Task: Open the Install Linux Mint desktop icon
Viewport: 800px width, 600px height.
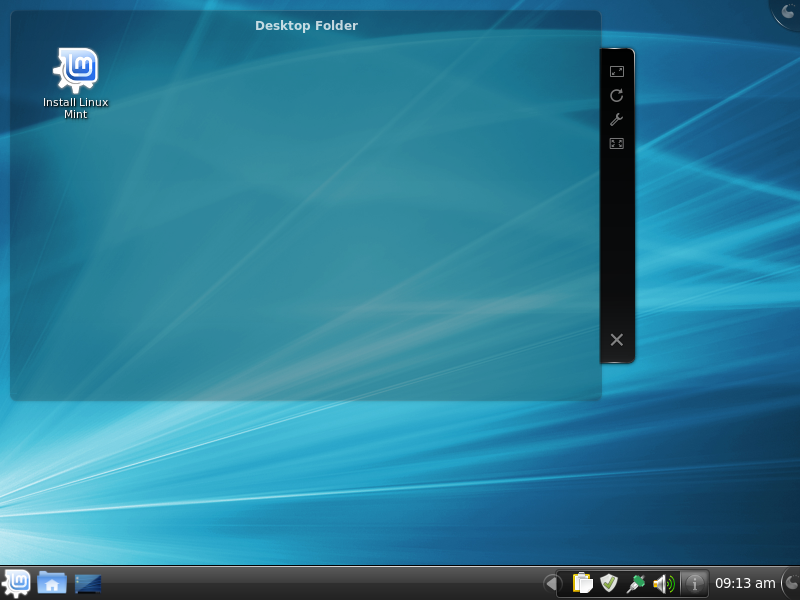Action: tap(75, 72)
